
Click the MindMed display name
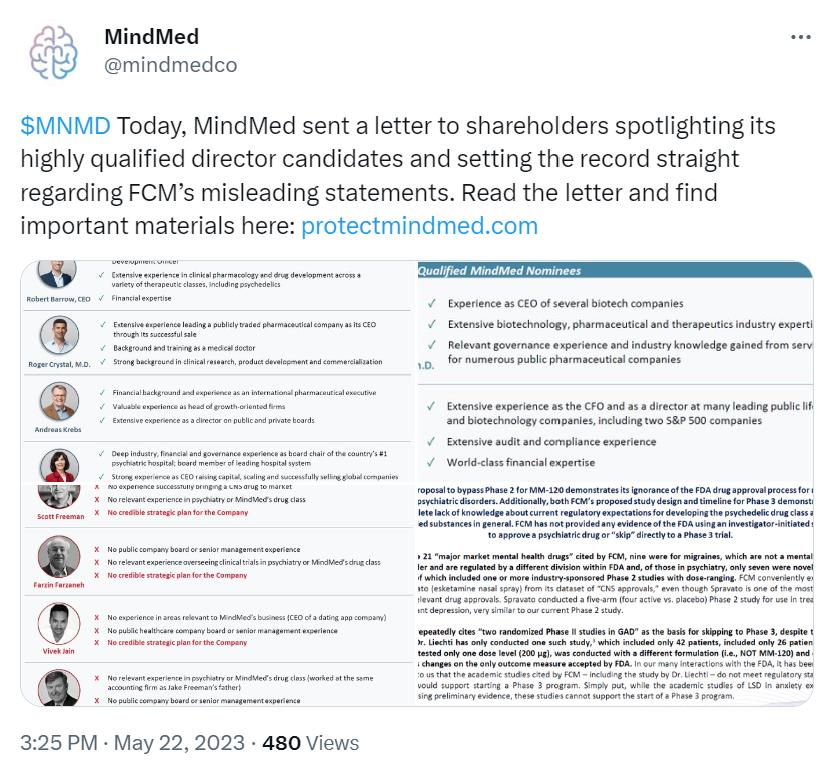point(151,37)
